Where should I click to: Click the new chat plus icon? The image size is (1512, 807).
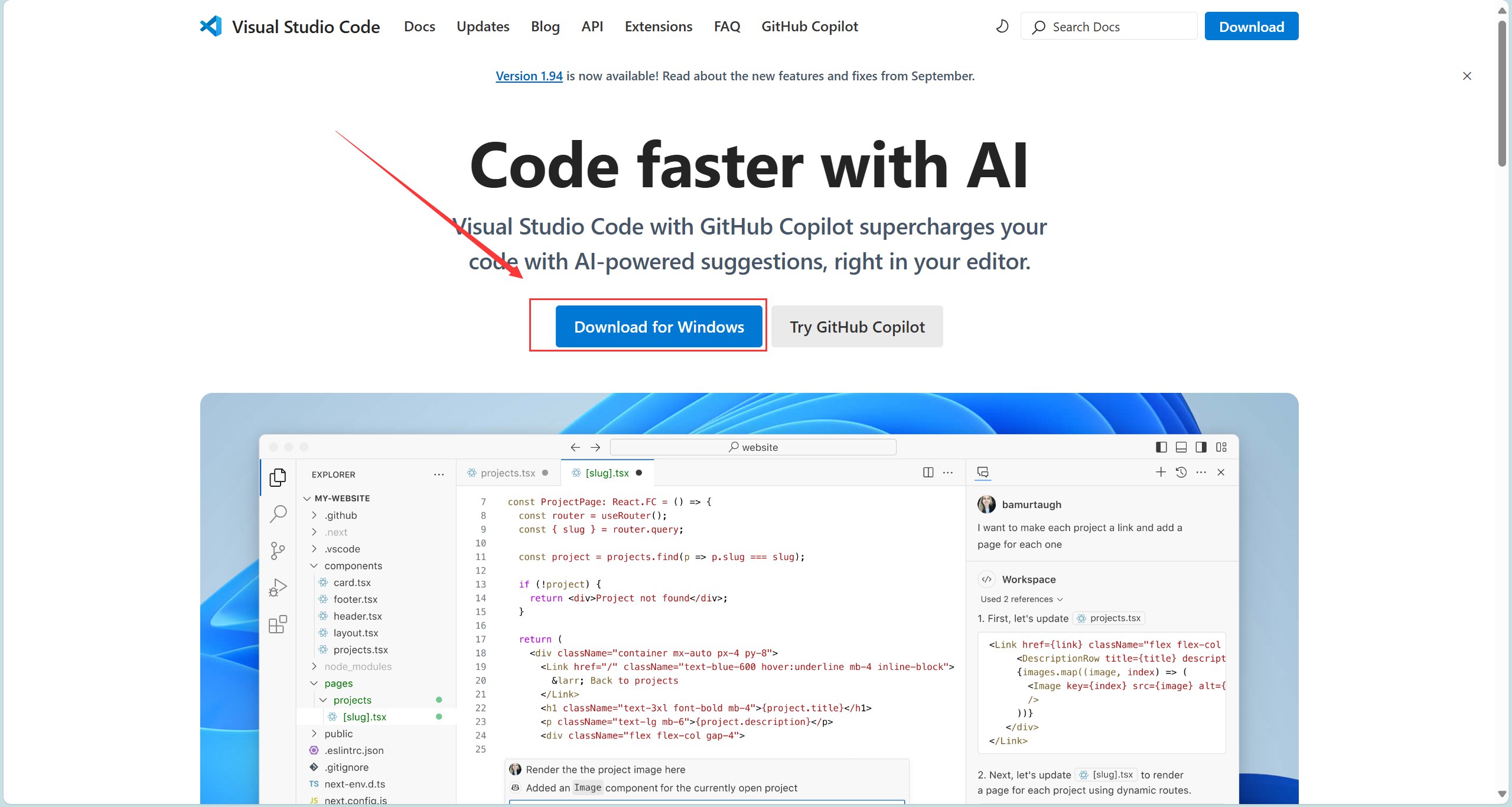pyautogui.click(x=1161, y=472)
